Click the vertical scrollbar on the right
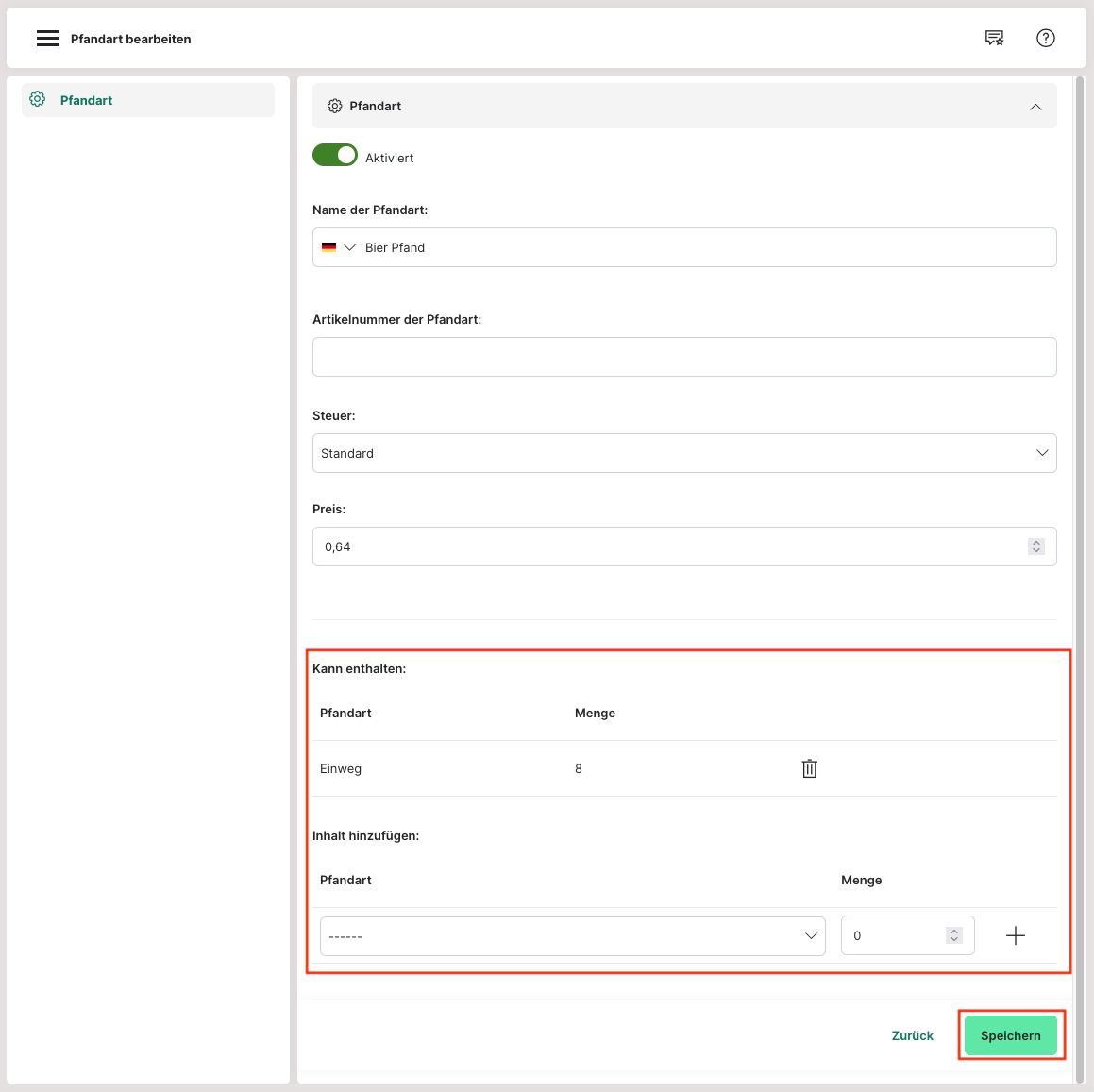Screen dimensions: 1094x1092 1080,566
